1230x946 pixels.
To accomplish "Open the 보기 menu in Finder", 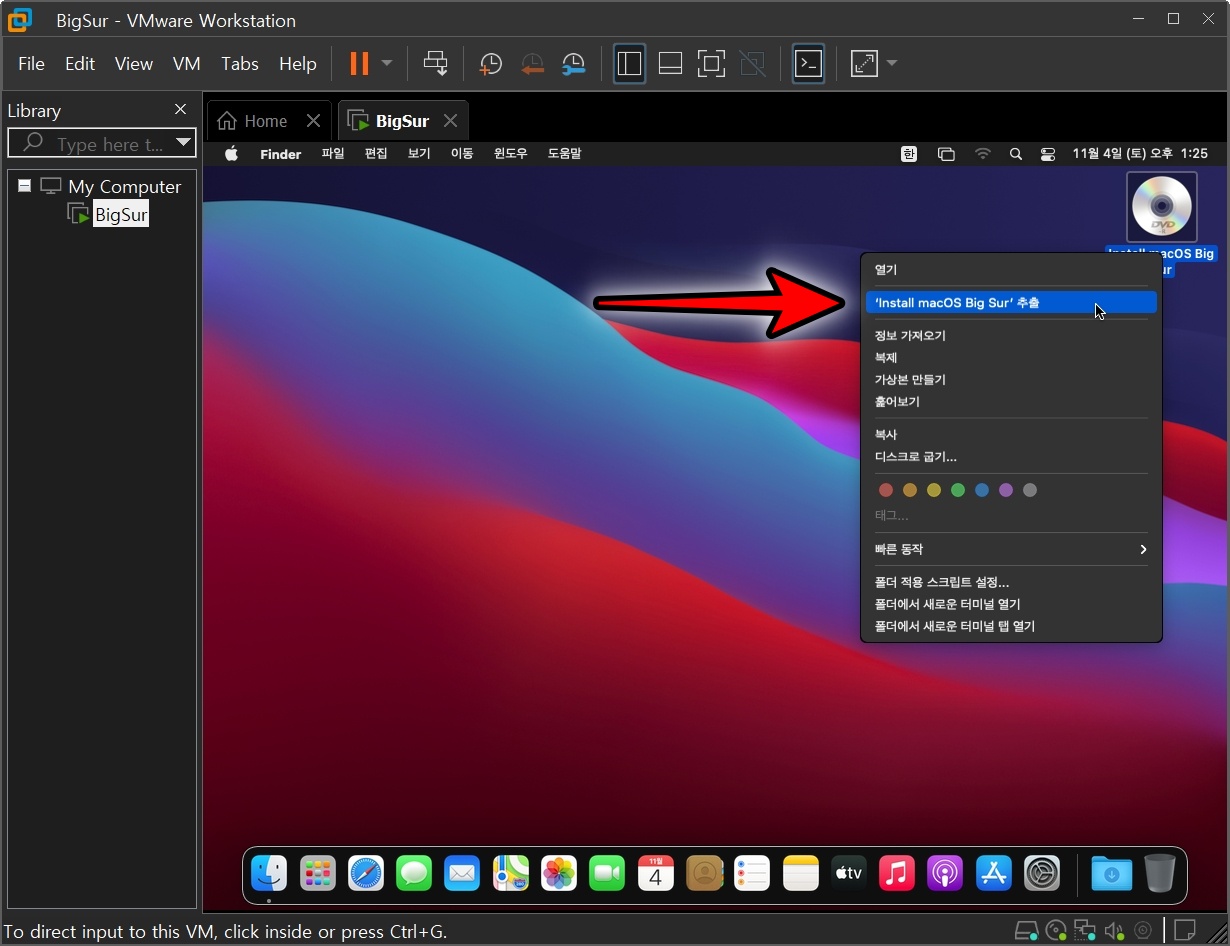I will click(x=419, y=154).
